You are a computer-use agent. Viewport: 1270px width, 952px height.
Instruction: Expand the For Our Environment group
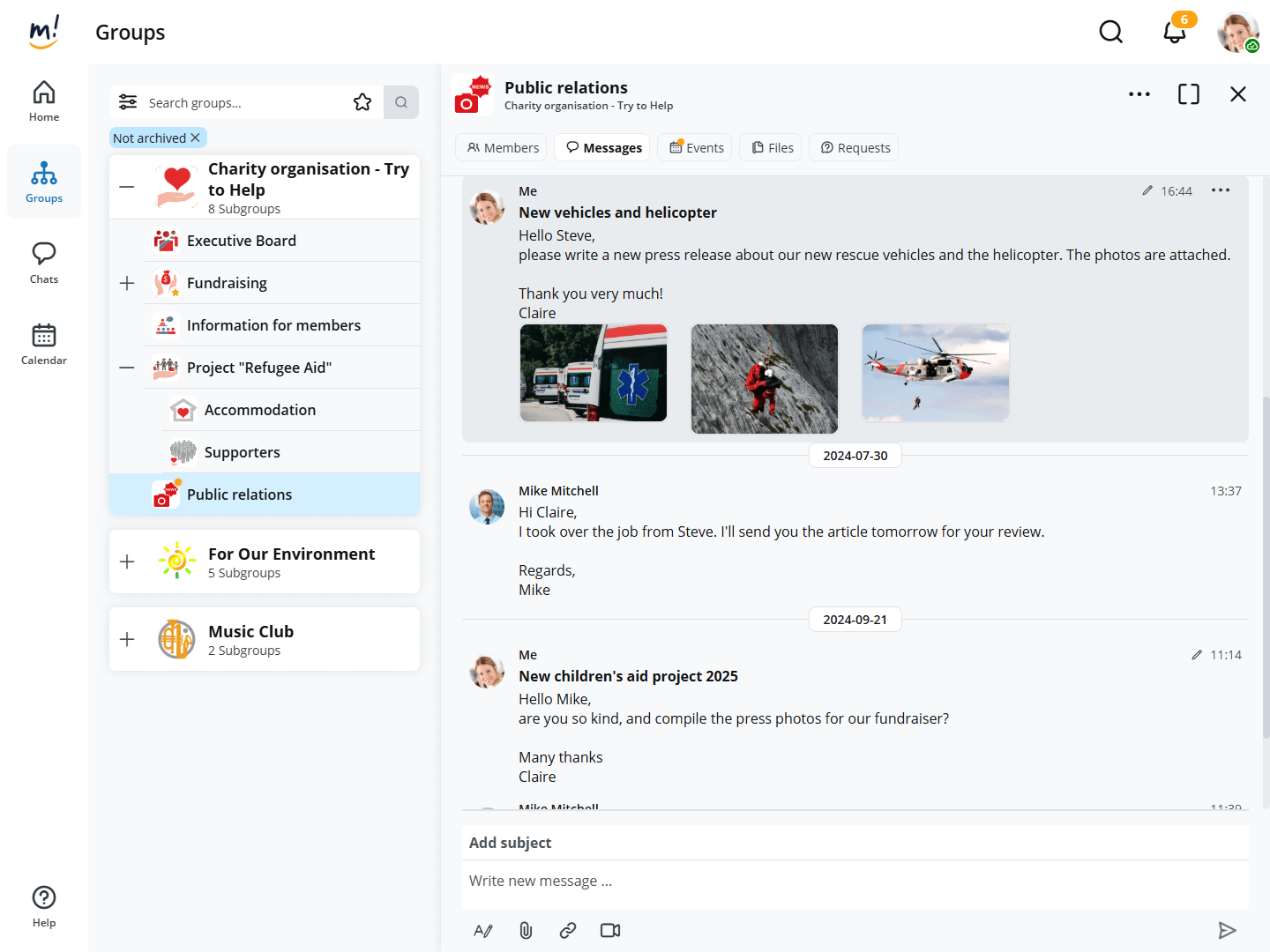(127, 562)
